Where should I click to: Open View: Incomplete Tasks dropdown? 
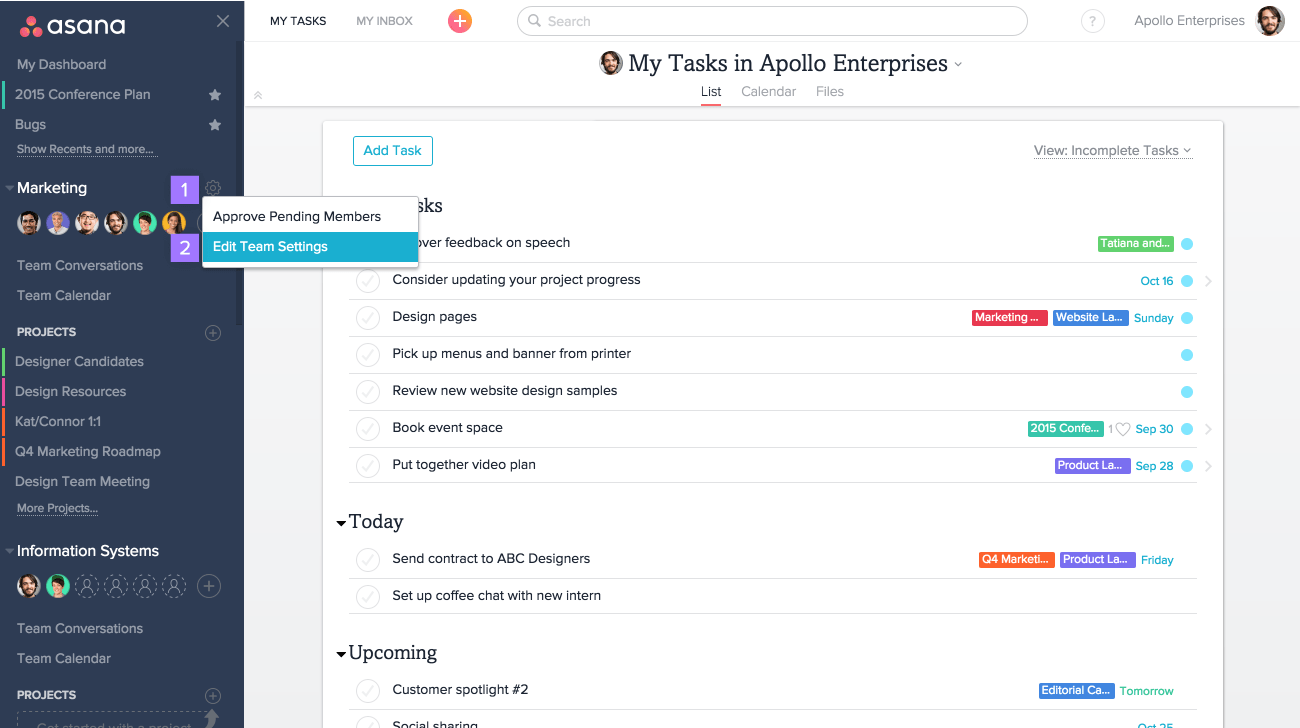(1113, 151)
